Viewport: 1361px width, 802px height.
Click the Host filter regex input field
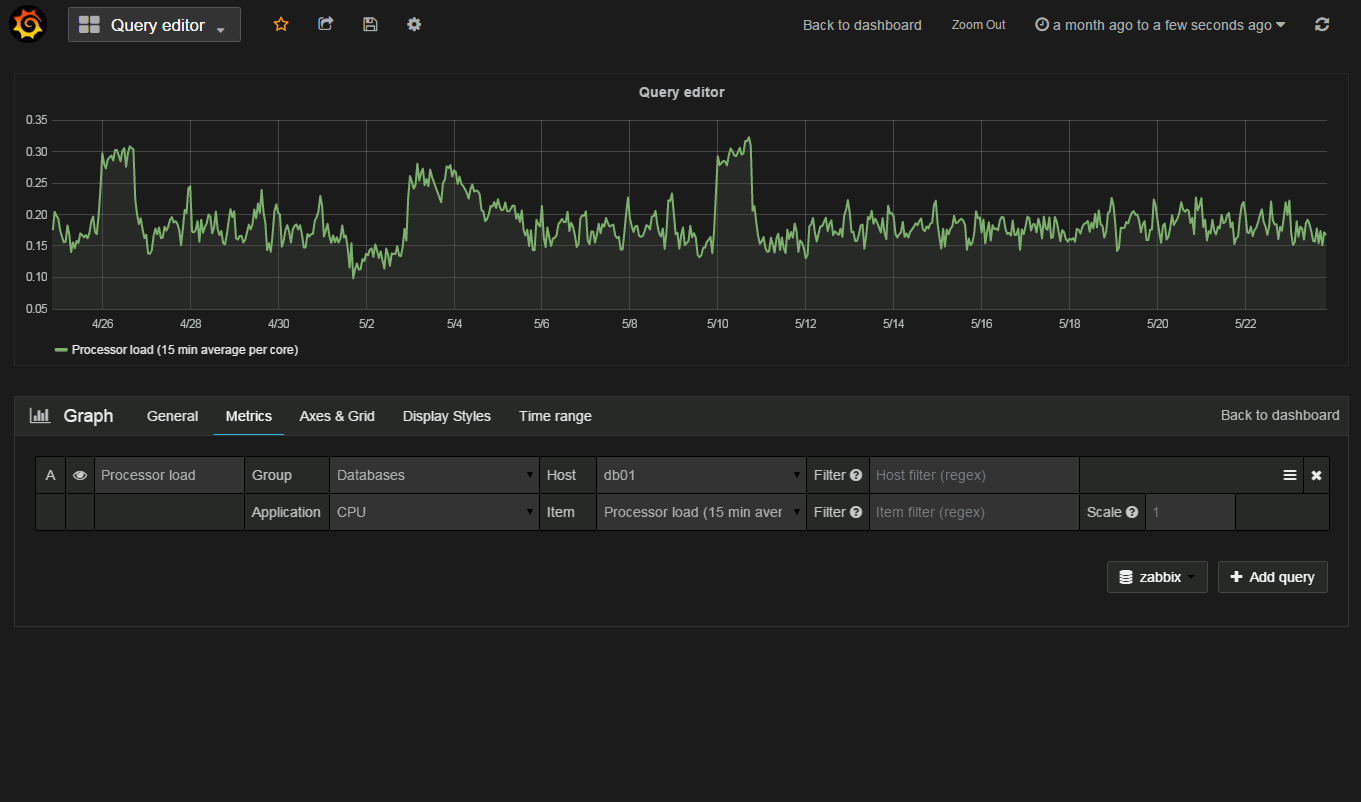tap(973, 475)
